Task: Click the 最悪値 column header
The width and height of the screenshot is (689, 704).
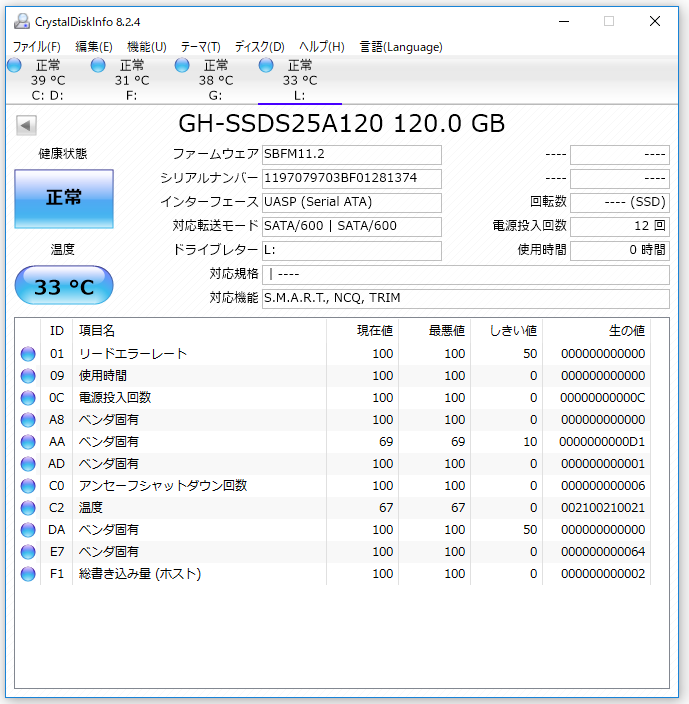Action: [x=434, y=331]
